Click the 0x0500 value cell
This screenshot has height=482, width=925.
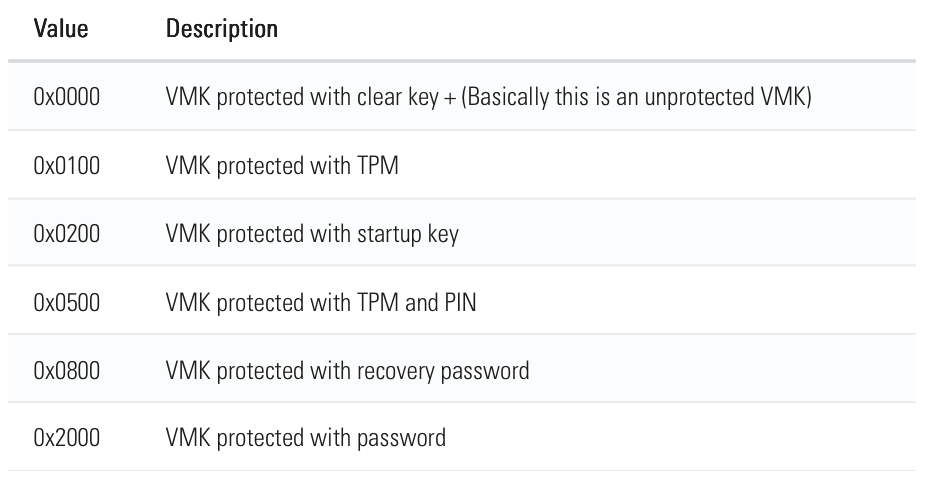pyautogui.click(x=67, y=302)
